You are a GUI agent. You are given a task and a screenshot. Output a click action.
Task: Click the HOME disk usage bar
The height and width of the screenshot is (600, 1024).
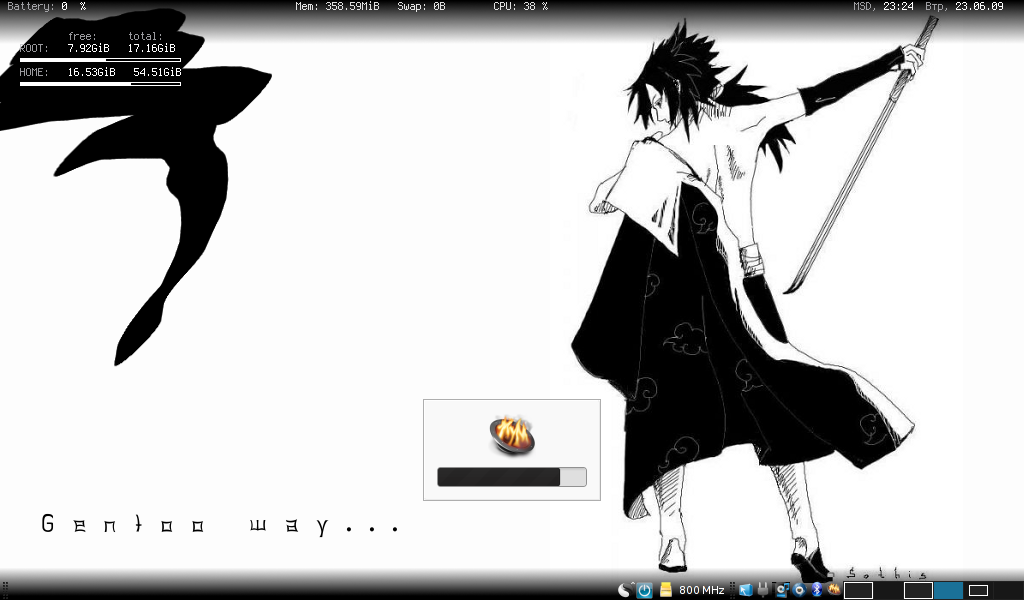[x=100, y=84]
